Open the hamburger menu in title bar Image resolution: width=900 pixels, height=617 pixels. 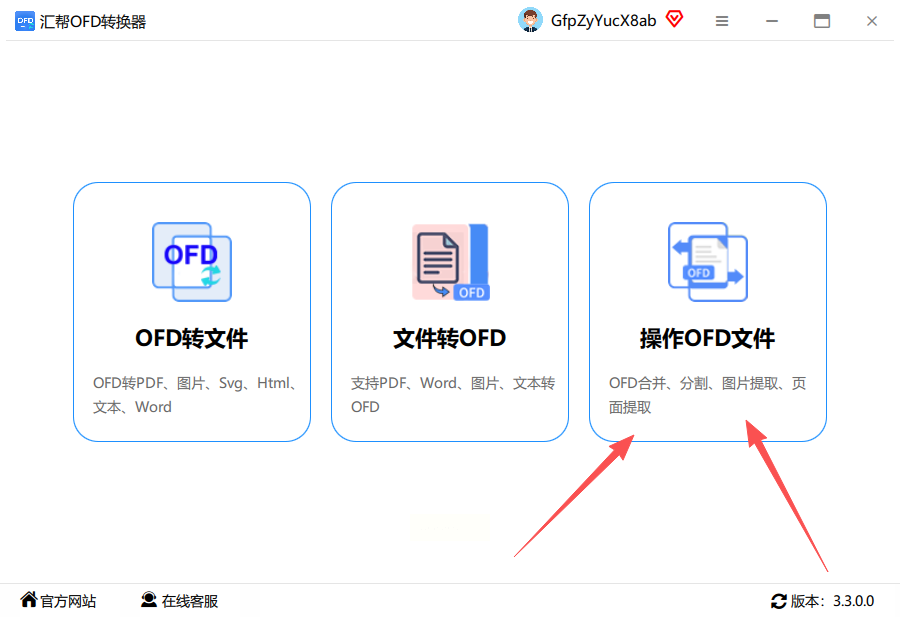click(x=722, y=21)
